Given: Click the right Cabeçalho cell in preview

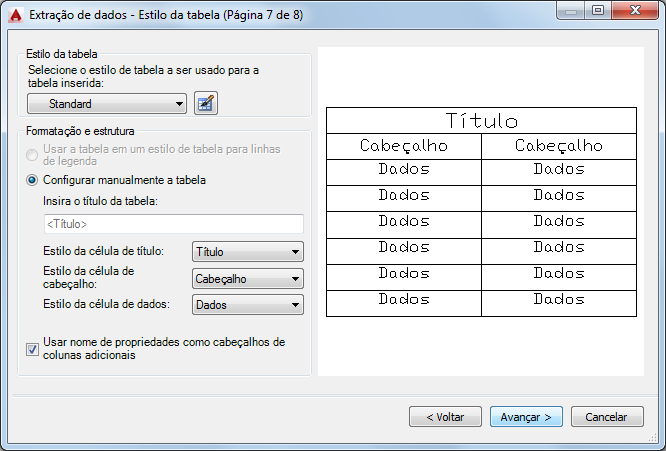Looking at the screenshot, I should pyautogui.click(x=558, y=147).
